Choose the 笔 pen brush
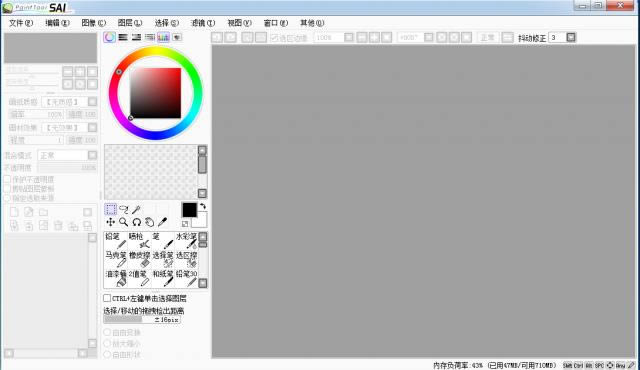640x370 pixels. pos(162,240)
